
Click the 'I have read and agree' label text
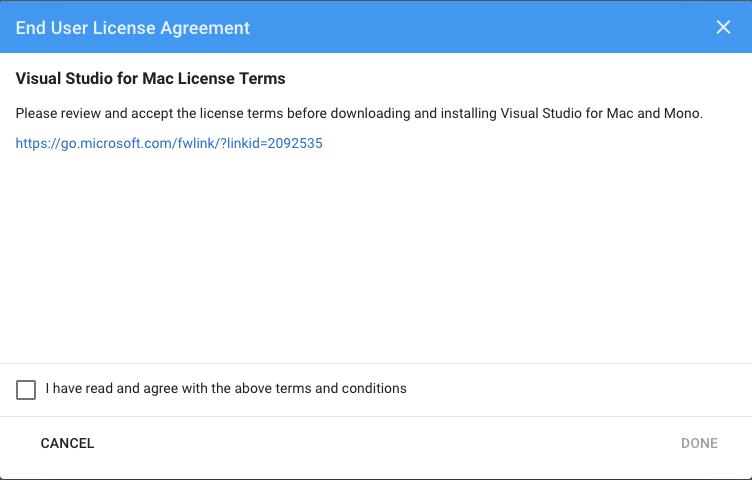pos(226,388)
